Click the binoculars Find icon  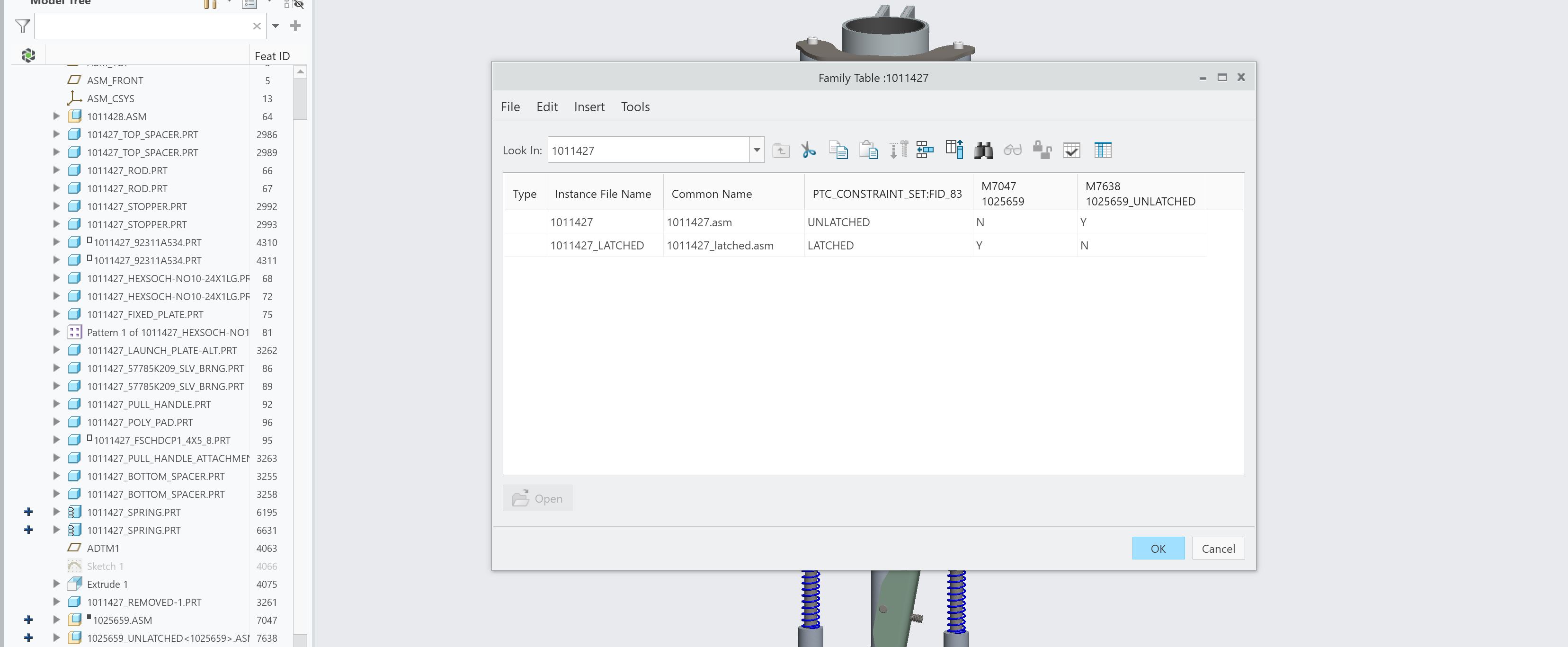click(x=983, y=150)
